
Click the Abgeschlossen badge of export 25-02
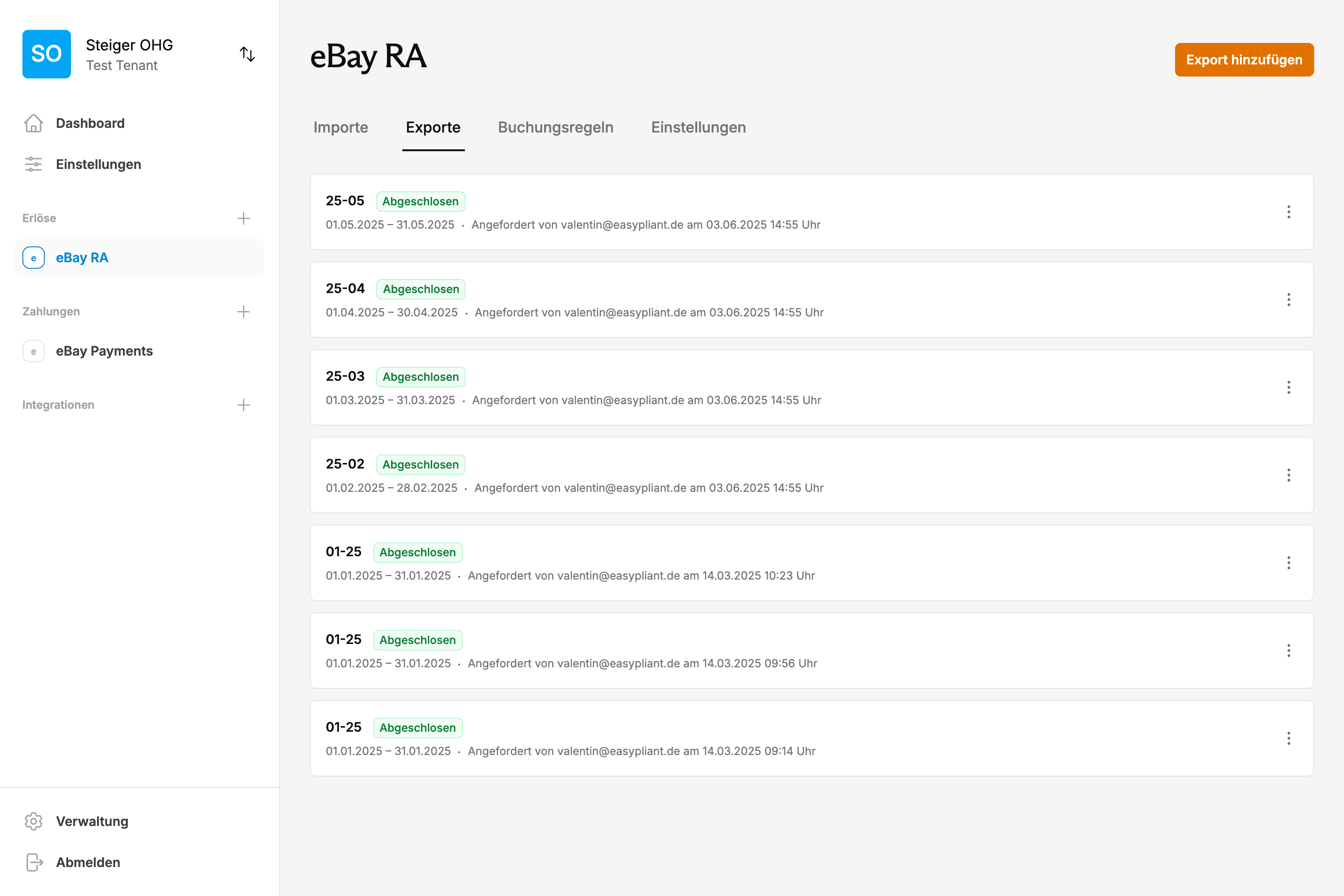coord(420,464)
